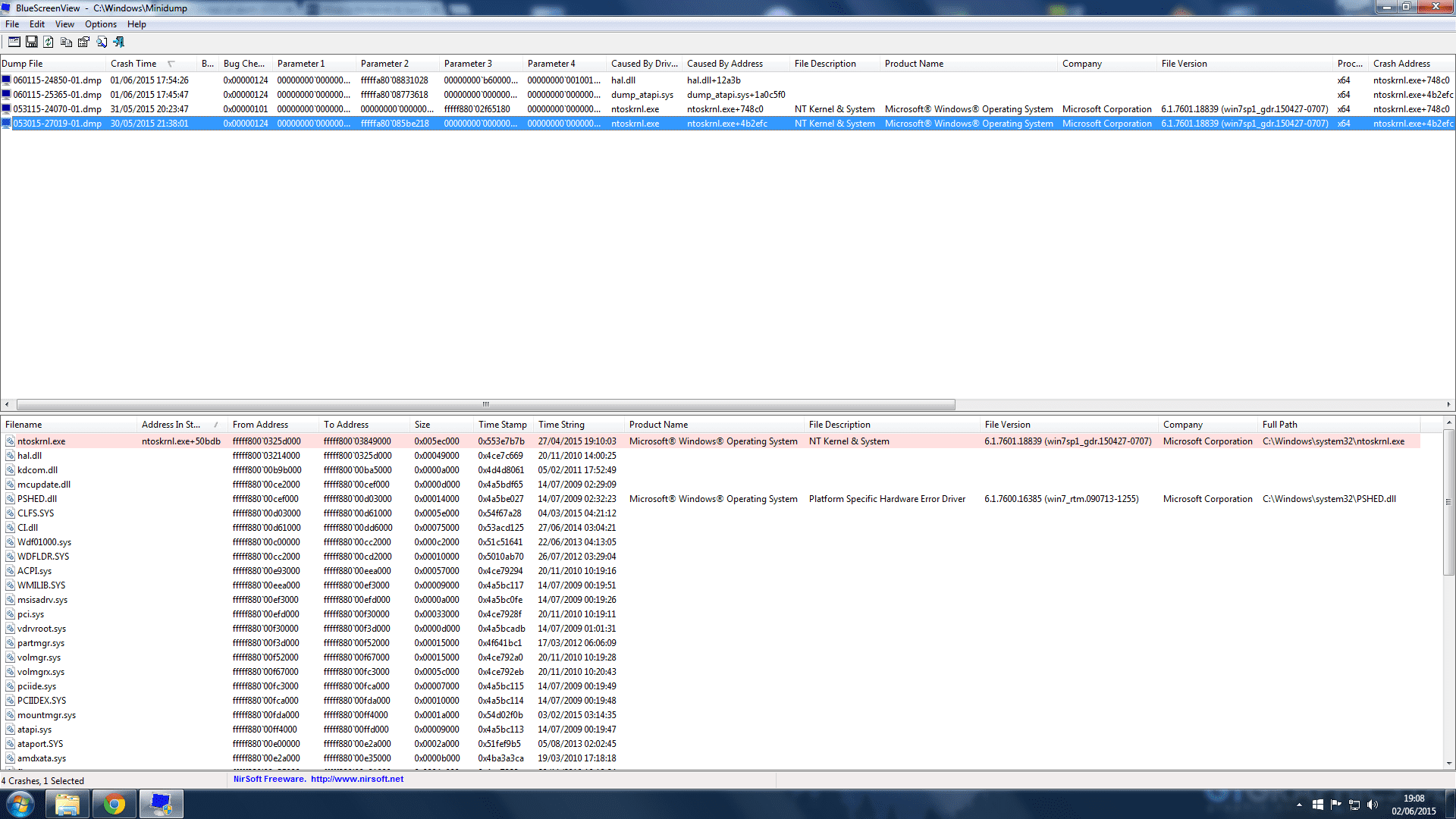Click the C:\Windows\system32\ntoskrnl.exe path cell
This screenshot has width=1456, height=819.
[1333, 441]
